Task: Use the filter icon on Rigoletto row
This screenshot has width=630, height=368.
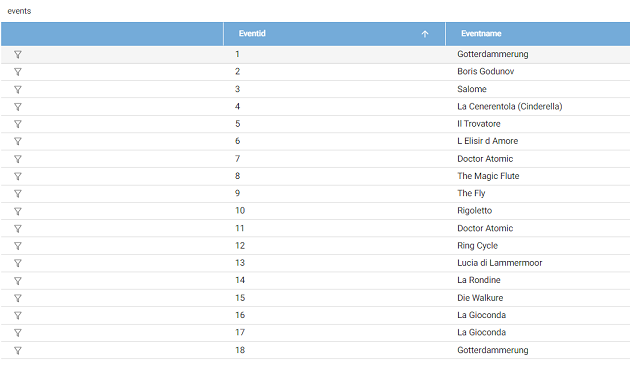Action: (x=18, y=211)
